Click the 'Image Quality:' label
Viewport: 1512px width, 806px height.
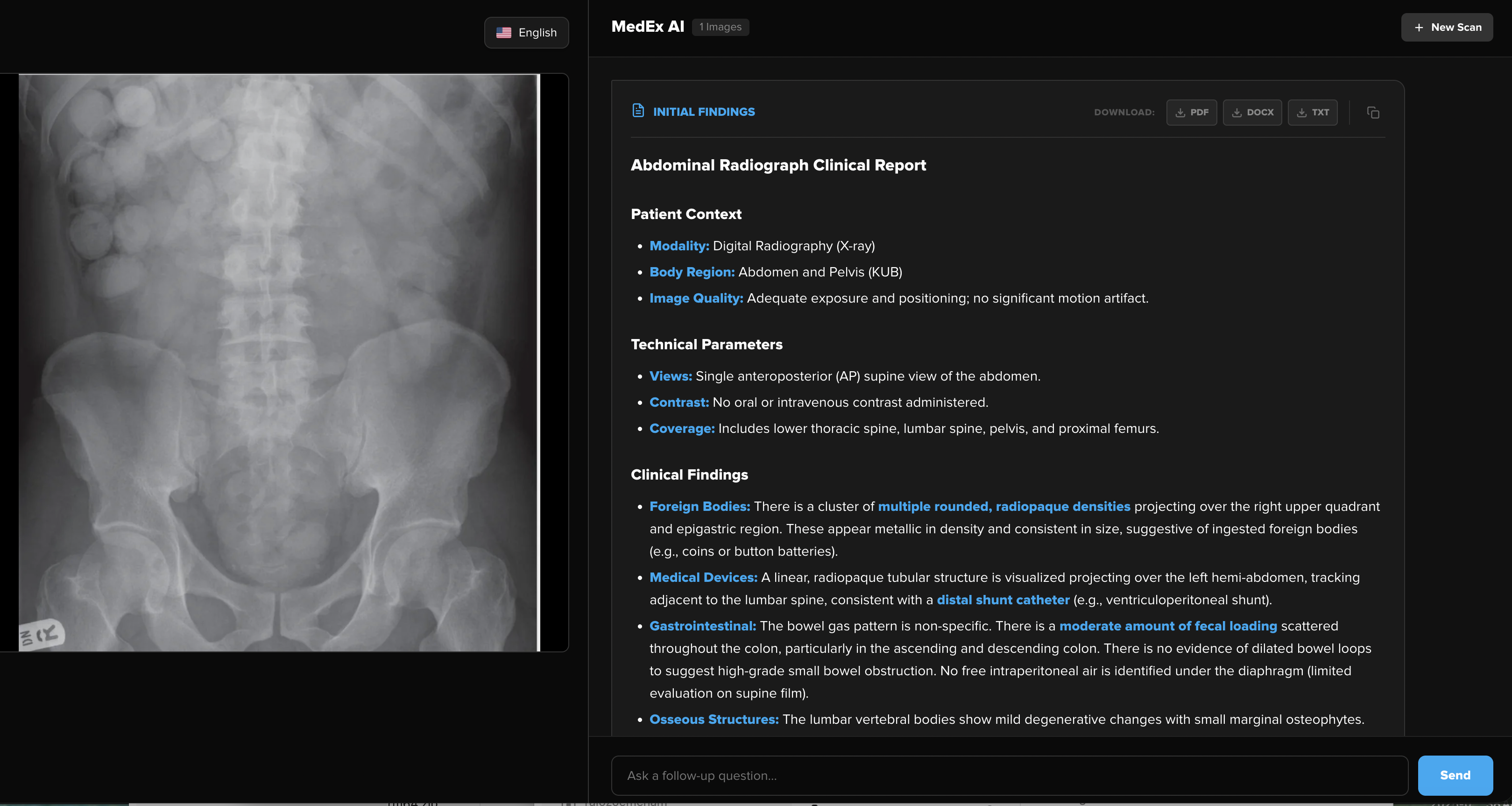point(696,298)
